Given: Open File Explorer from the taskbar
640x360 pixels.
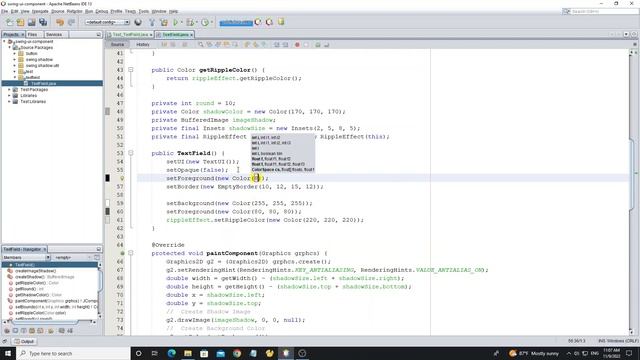Looking at the screenshot, I should [188, 353].
